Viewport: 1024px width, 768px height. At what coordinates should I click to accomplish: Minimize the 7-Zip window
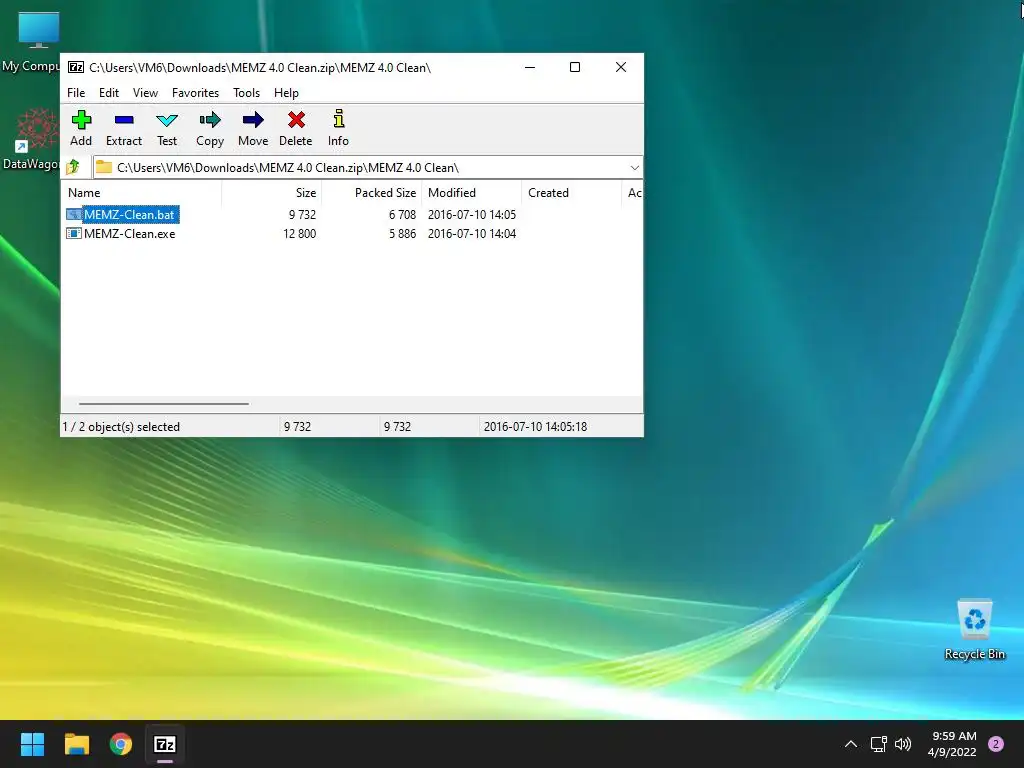click(x=530, y=67)
